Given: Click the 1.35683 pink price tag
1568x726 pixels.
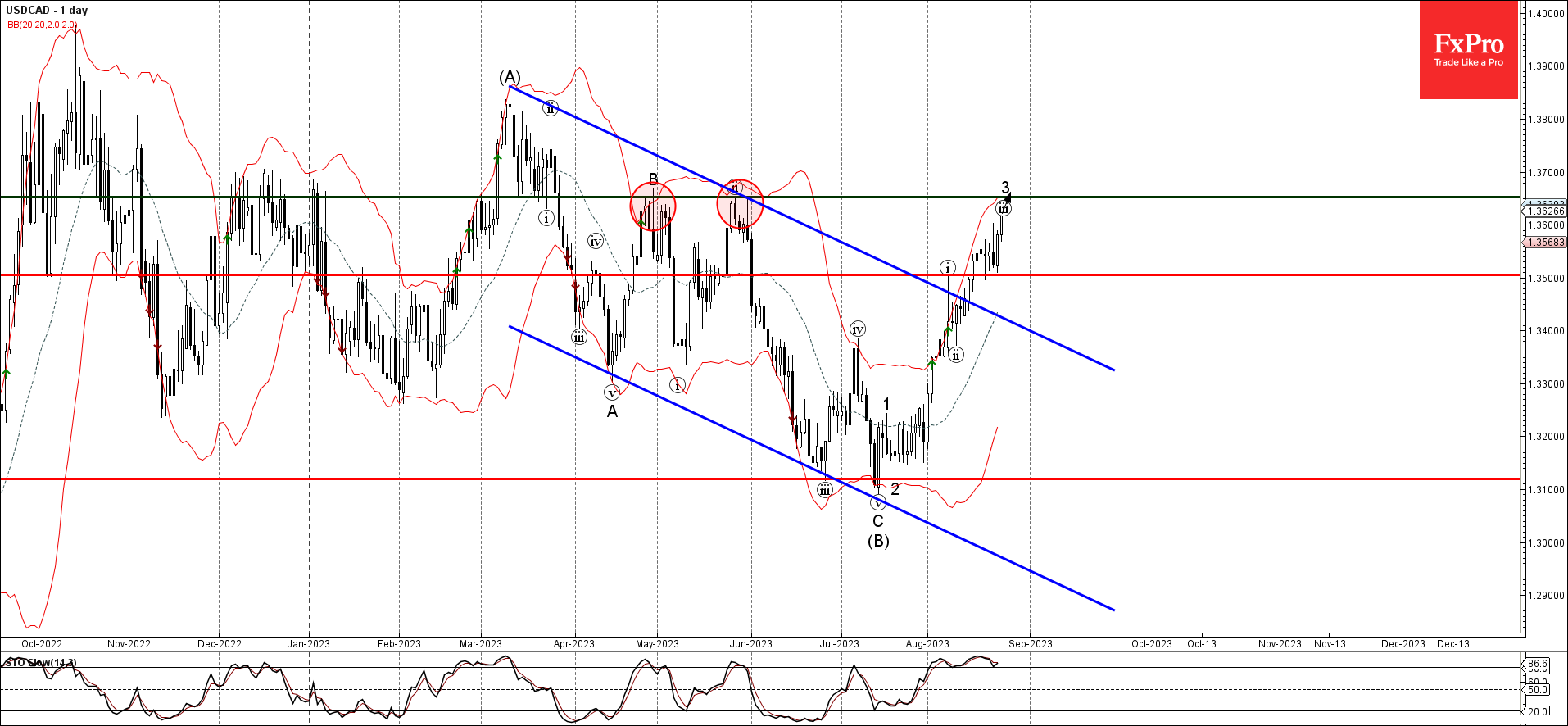Looking at the screenshot, I should click(x=1544, y=243).
